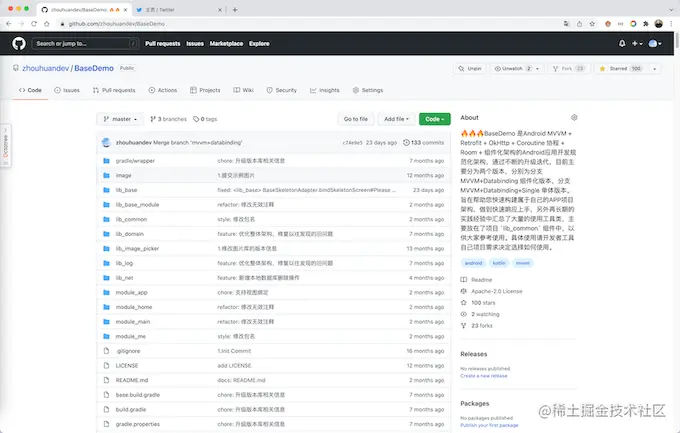
Task: Open the GitHub homepage logo
Action: (19, 43)
